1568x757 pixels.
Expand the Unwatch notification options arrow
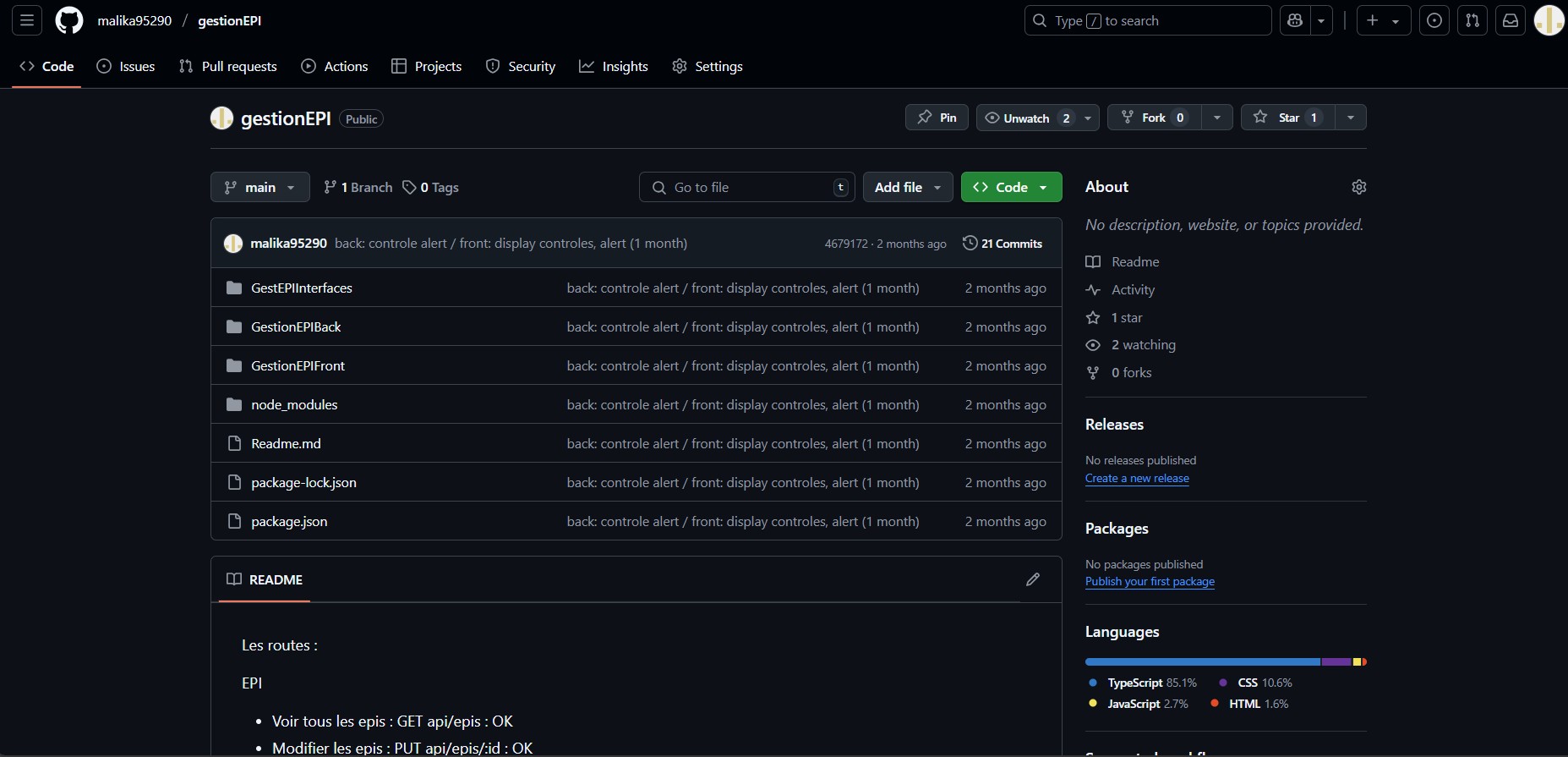[1088, 118]
